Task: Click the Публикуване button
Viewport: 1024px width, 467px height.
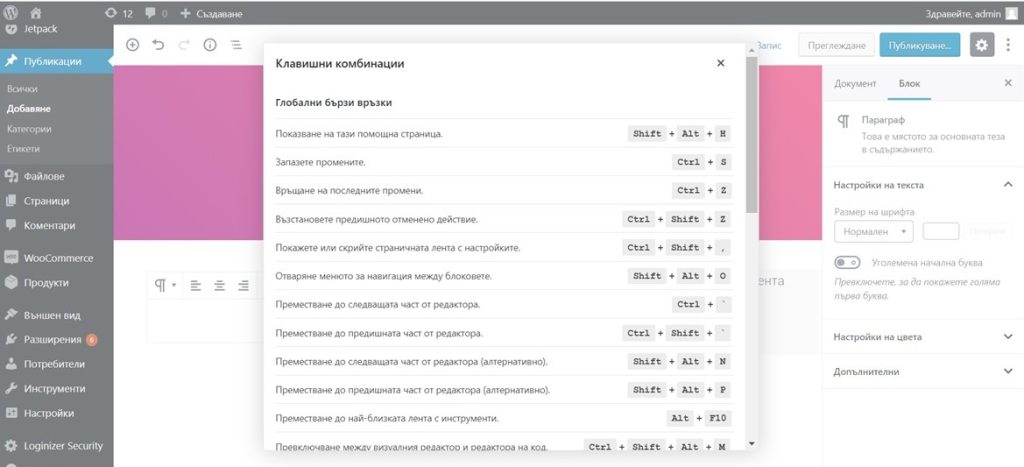Action: click(x=920, y=45)
